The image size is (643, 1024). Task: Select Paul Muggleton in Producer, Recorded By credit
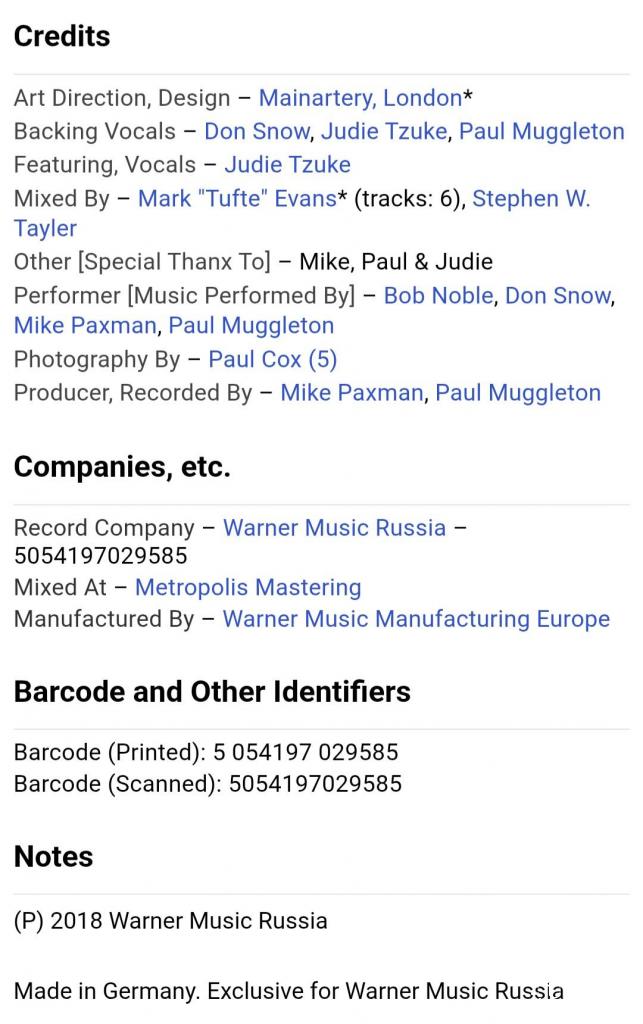click(x=518, y=393)
